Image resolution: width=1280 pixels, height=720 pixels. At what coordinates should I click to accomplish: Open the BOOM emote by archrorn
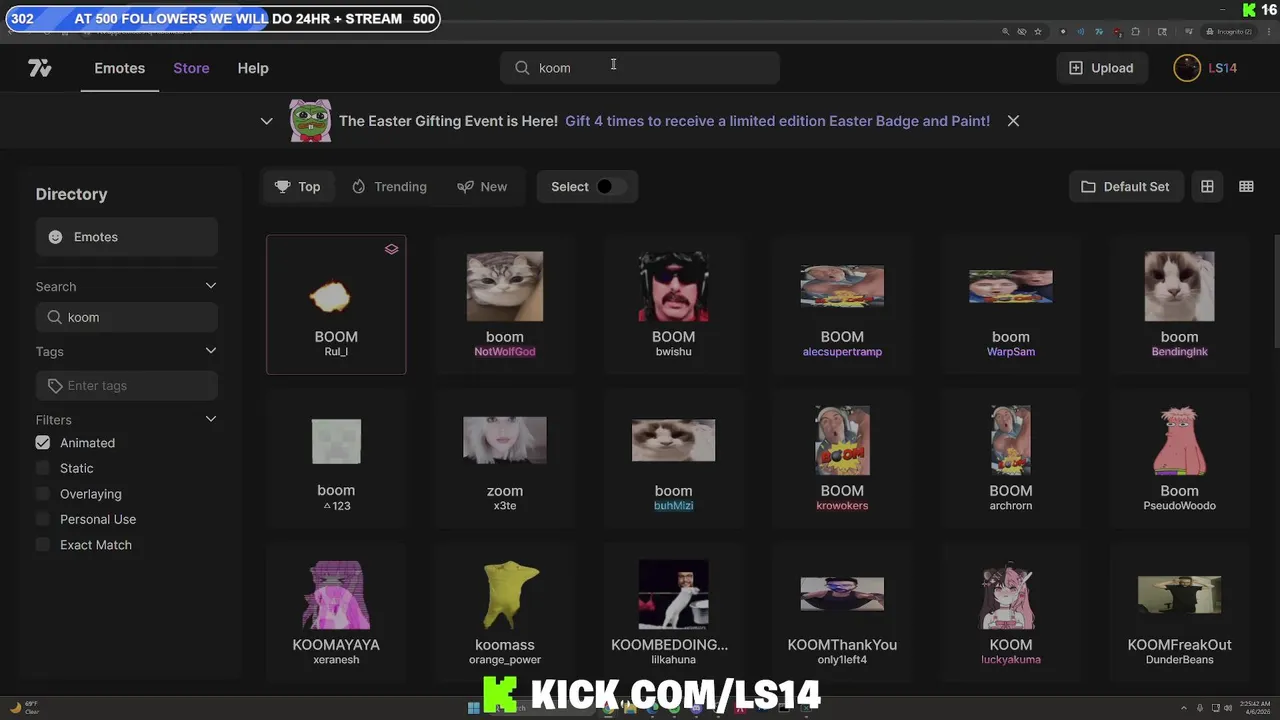point(1011,459)
